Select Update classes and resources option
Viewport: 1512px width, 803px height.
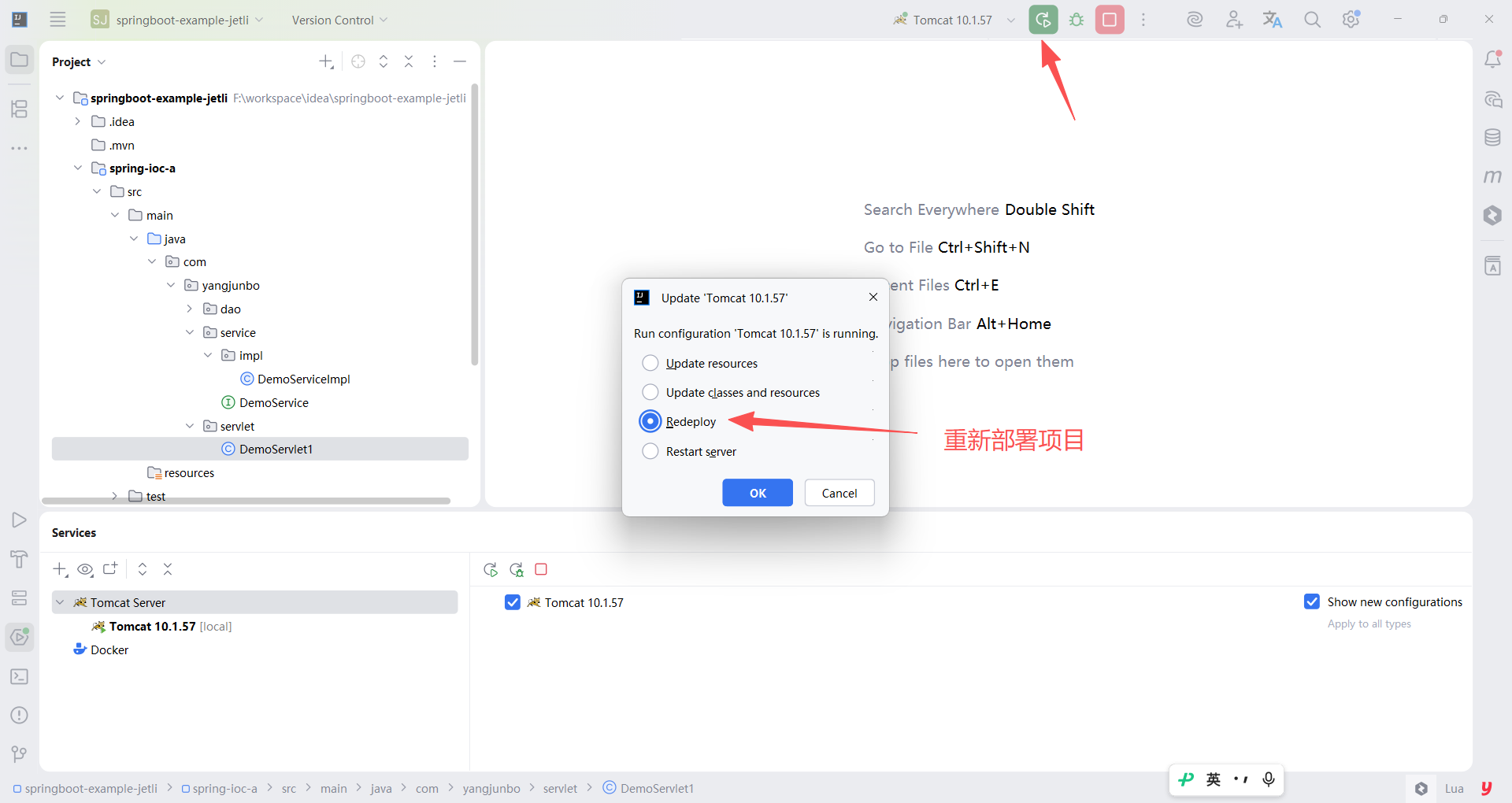[650, 392]
